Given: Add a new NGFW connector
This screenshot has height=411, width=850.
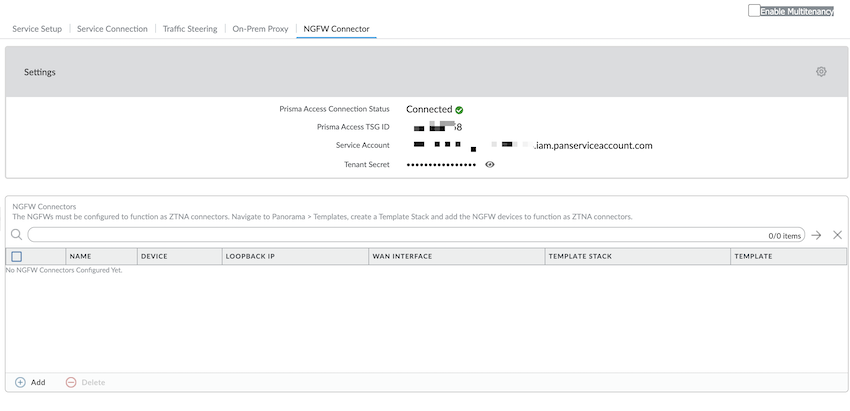Looking at the screenshot, I should coord(30,382).
